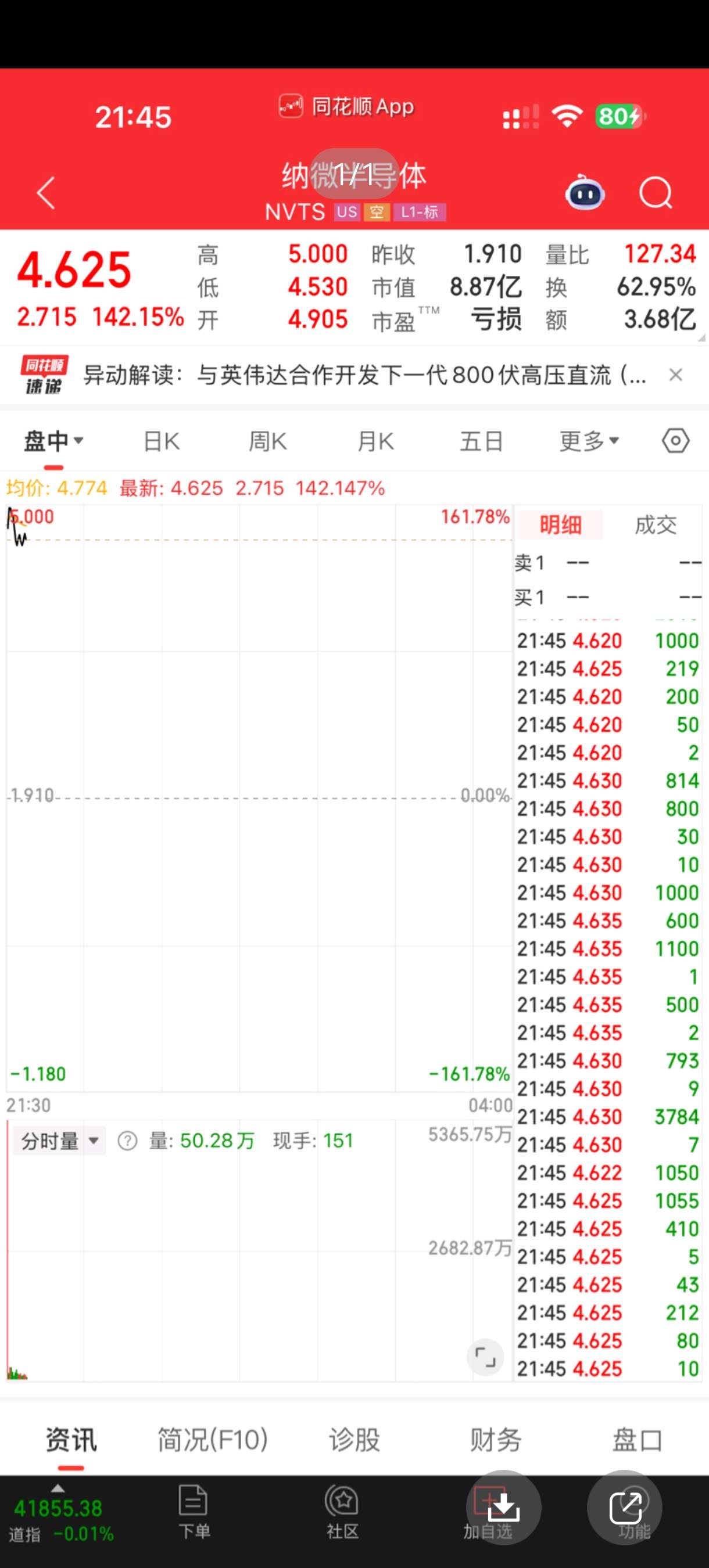
Task: Select the trade row with volume 3784
Action: (608, 1116)
